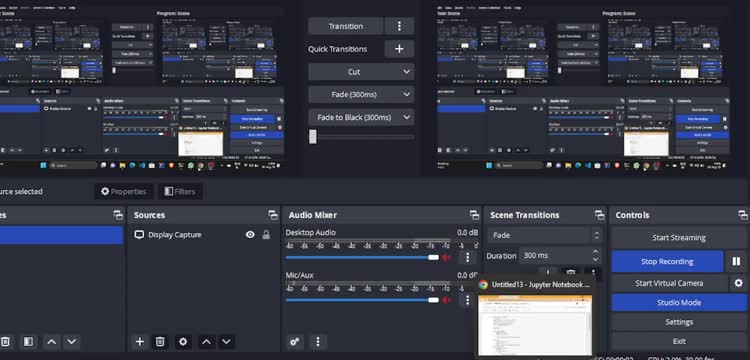
Task: Toggle Studio Mode off
Action: coord(679,303)
